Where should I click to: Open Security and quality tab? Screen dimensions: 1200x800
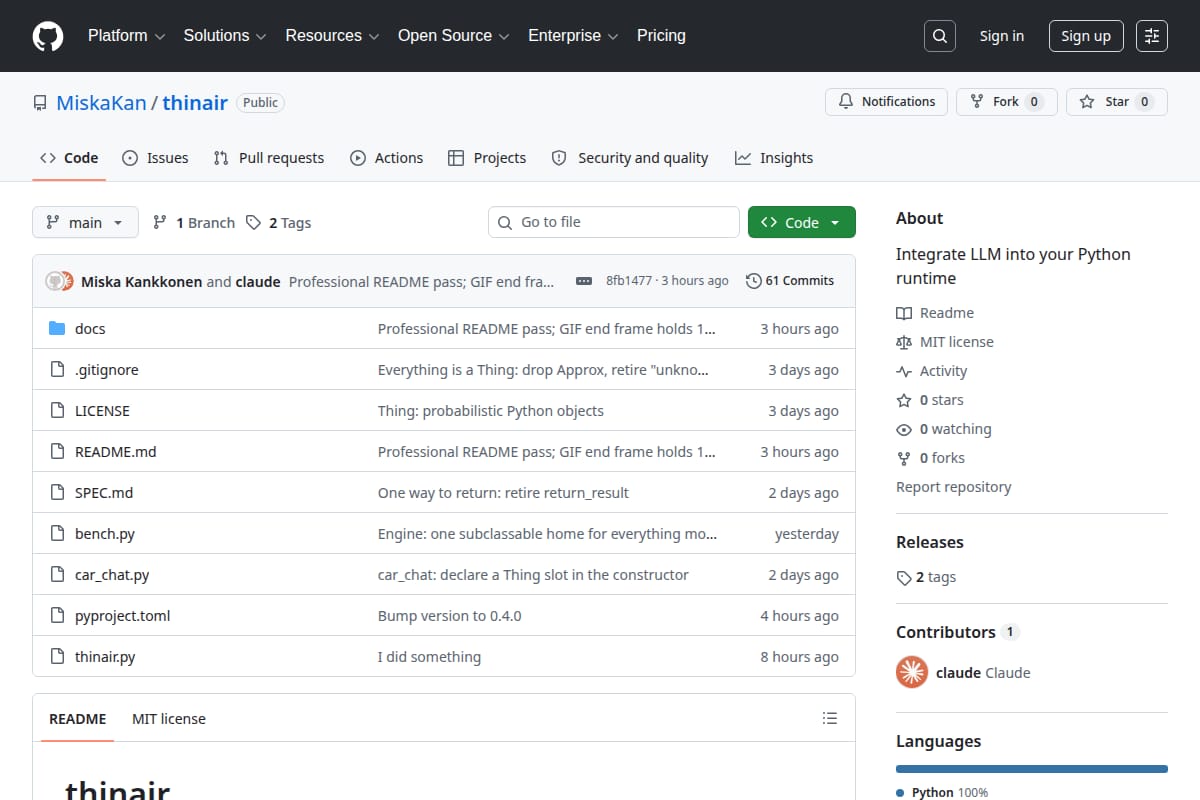point(630,158)
